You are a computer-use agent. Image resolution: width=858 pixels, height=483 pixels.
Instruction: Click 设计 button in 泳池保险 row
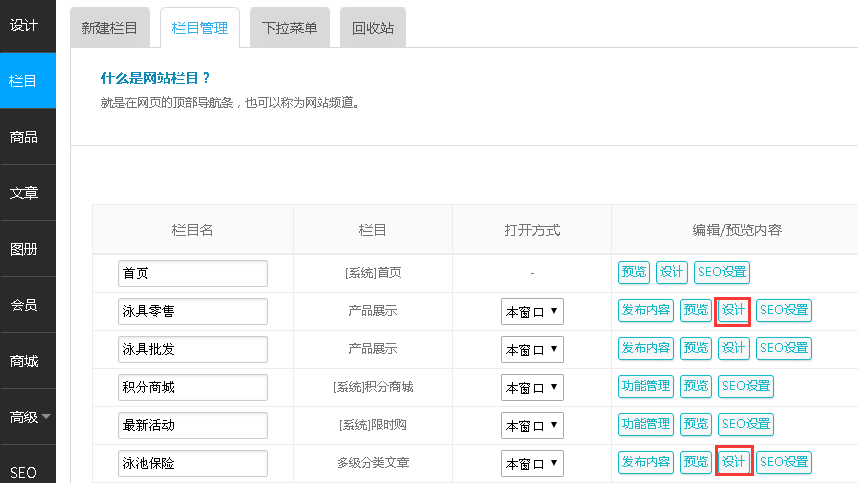click(x=733, y=462)
